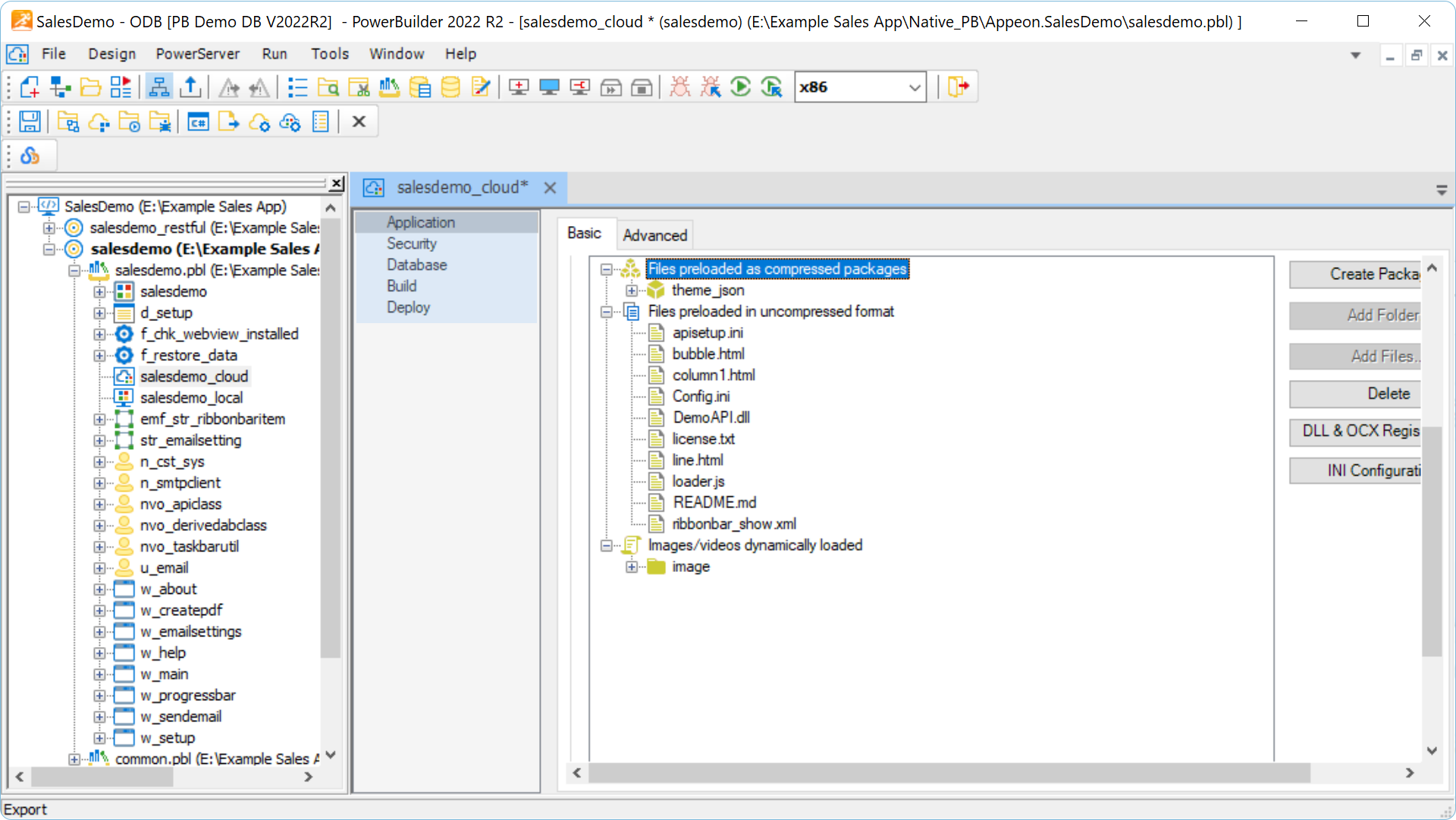This screenshot has width=1456, height=820.
Task: Expand the common.pbl library node
Action: click(74, 759)
